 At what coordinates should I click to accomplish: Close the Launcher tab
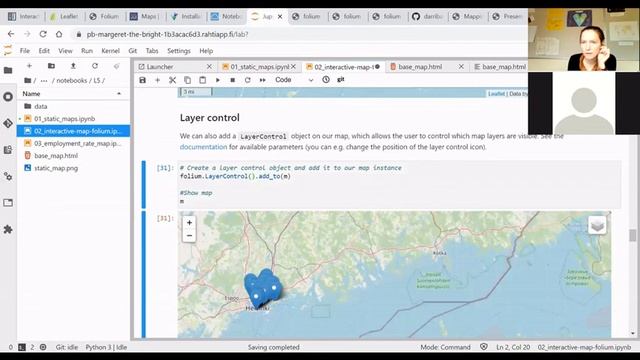pos(209,67)
